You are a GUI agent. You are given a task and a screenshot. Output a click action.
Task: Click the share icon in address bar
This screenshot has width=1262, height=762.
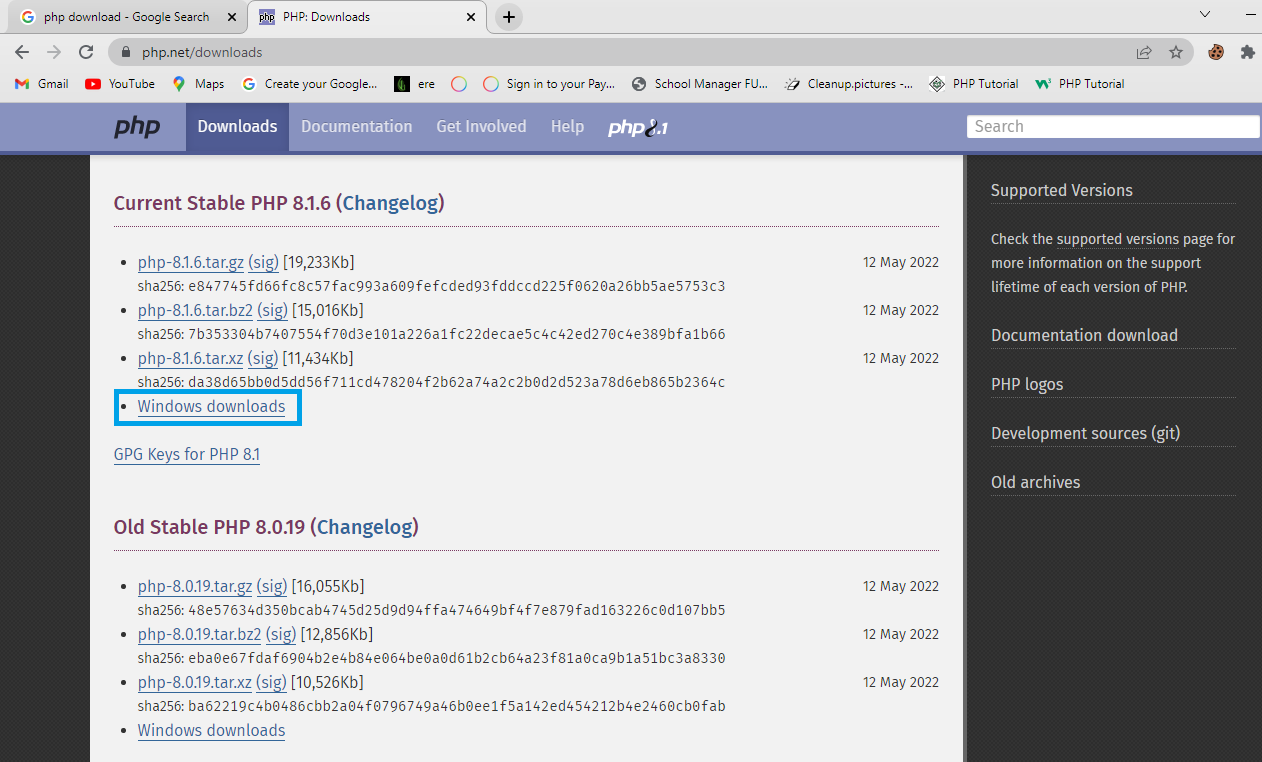pos(1144,52)
